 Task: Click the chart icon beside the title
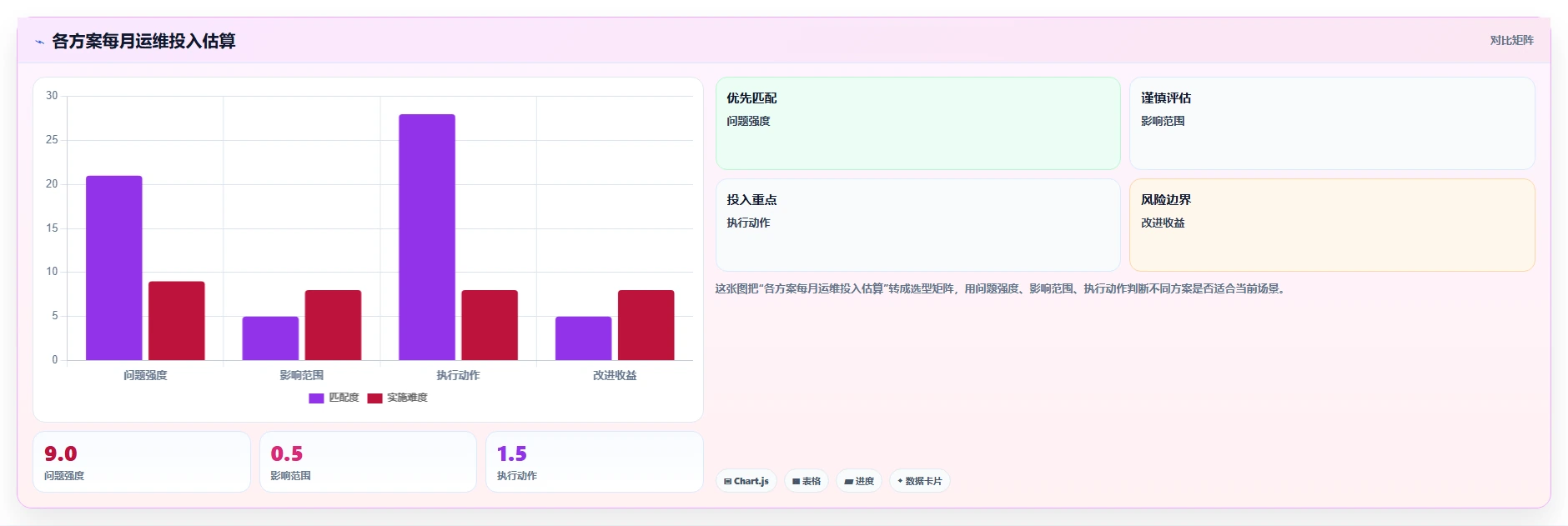pyautogui.click(x=39, y=42)
